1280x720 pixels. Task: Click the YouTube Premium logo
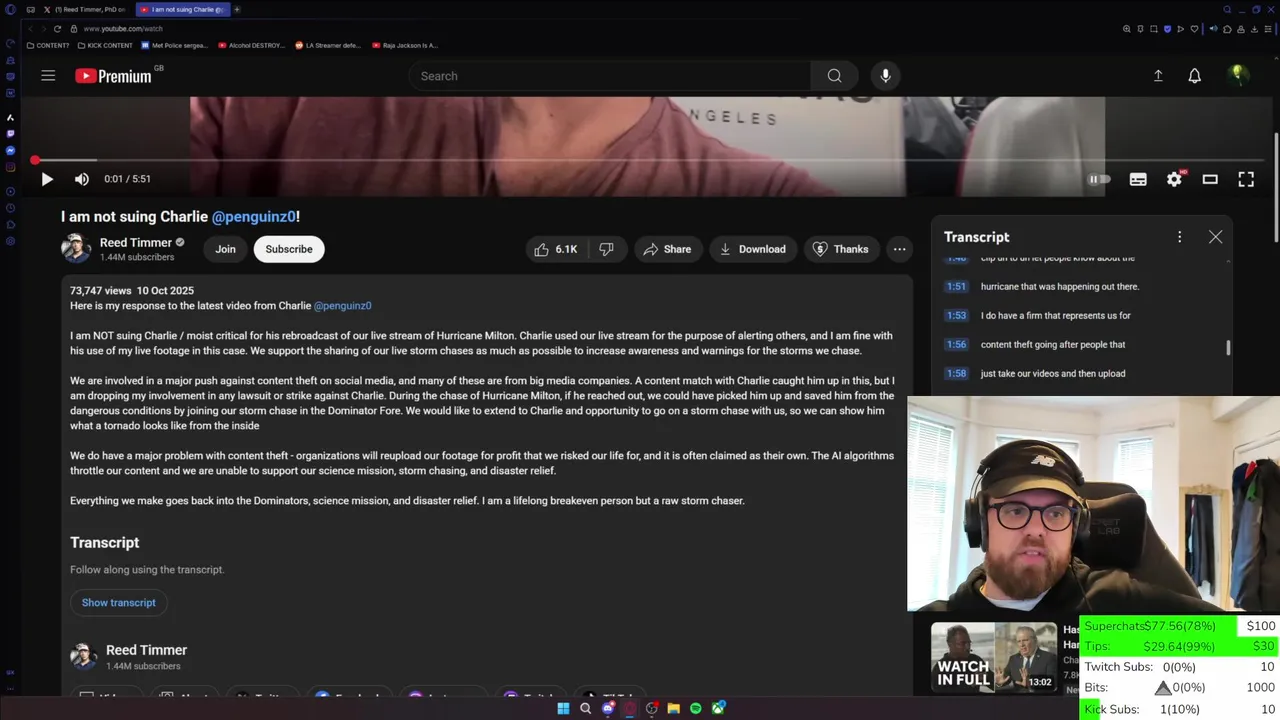coord(113,76)
